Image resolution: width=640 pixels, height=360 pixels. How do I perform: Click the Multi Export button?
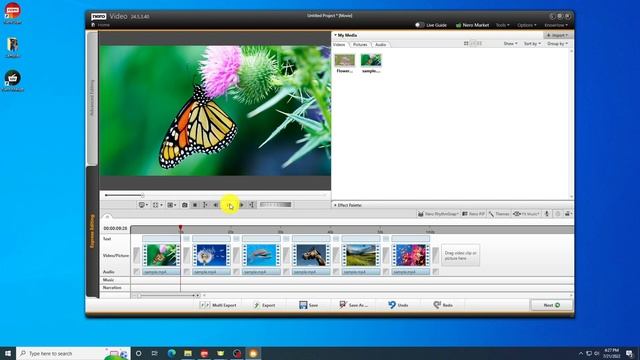pos(218,305)
